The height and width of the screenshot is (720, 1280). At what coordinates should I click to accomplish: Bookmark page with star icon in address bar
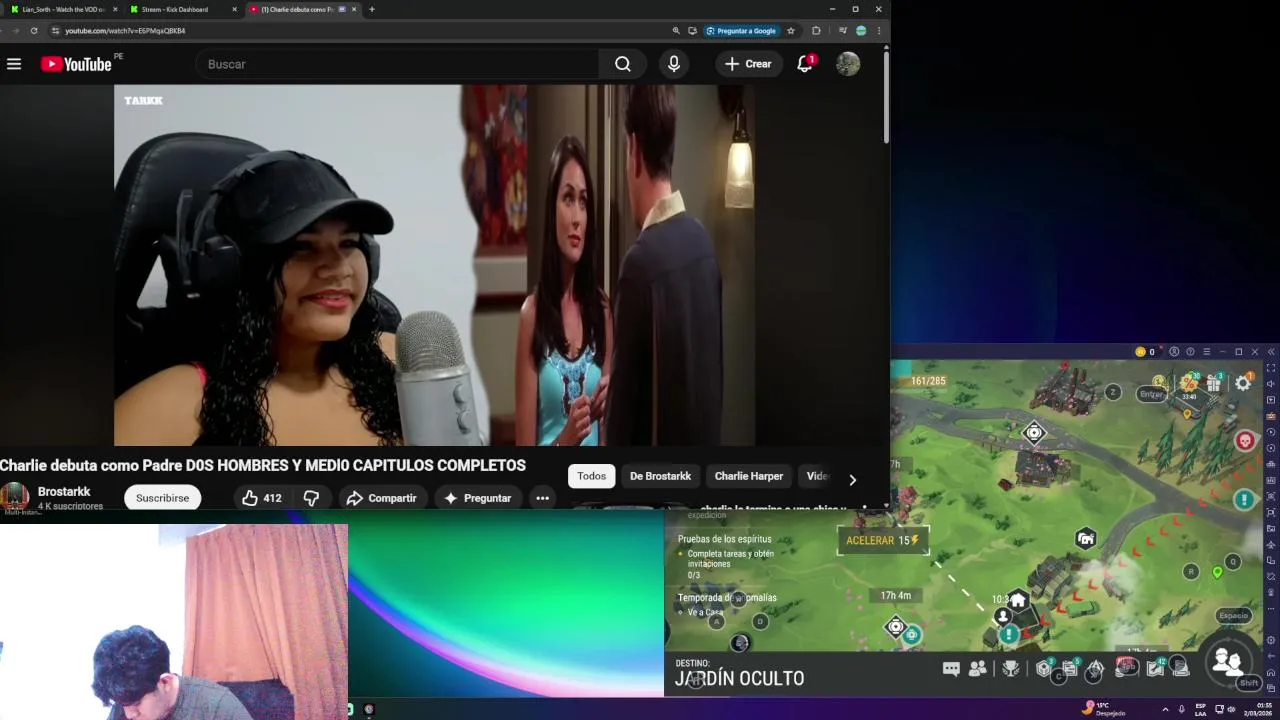(791, 31)
